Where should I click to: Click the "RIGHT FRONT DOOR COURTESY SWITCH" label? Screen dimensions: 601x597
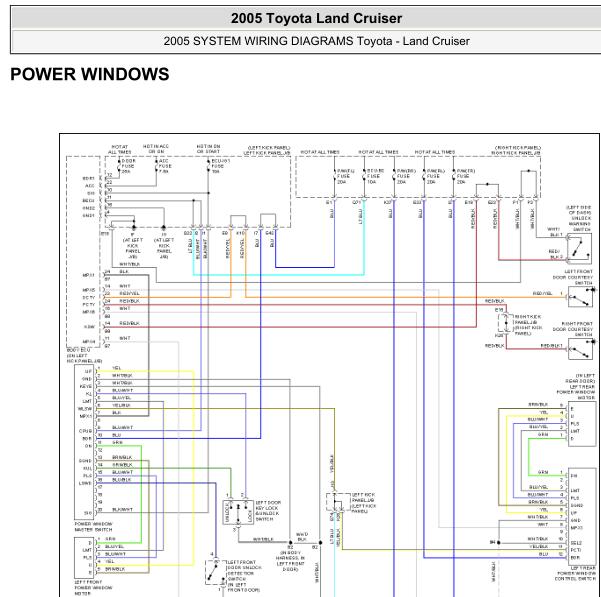(573, 330)
